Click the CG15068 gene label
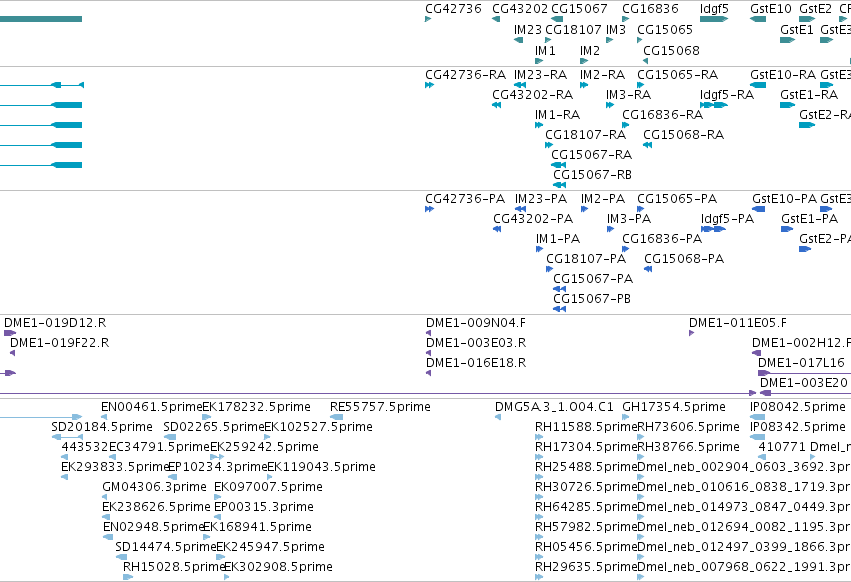This screenshot has width=851, height=582. [671, 51]
